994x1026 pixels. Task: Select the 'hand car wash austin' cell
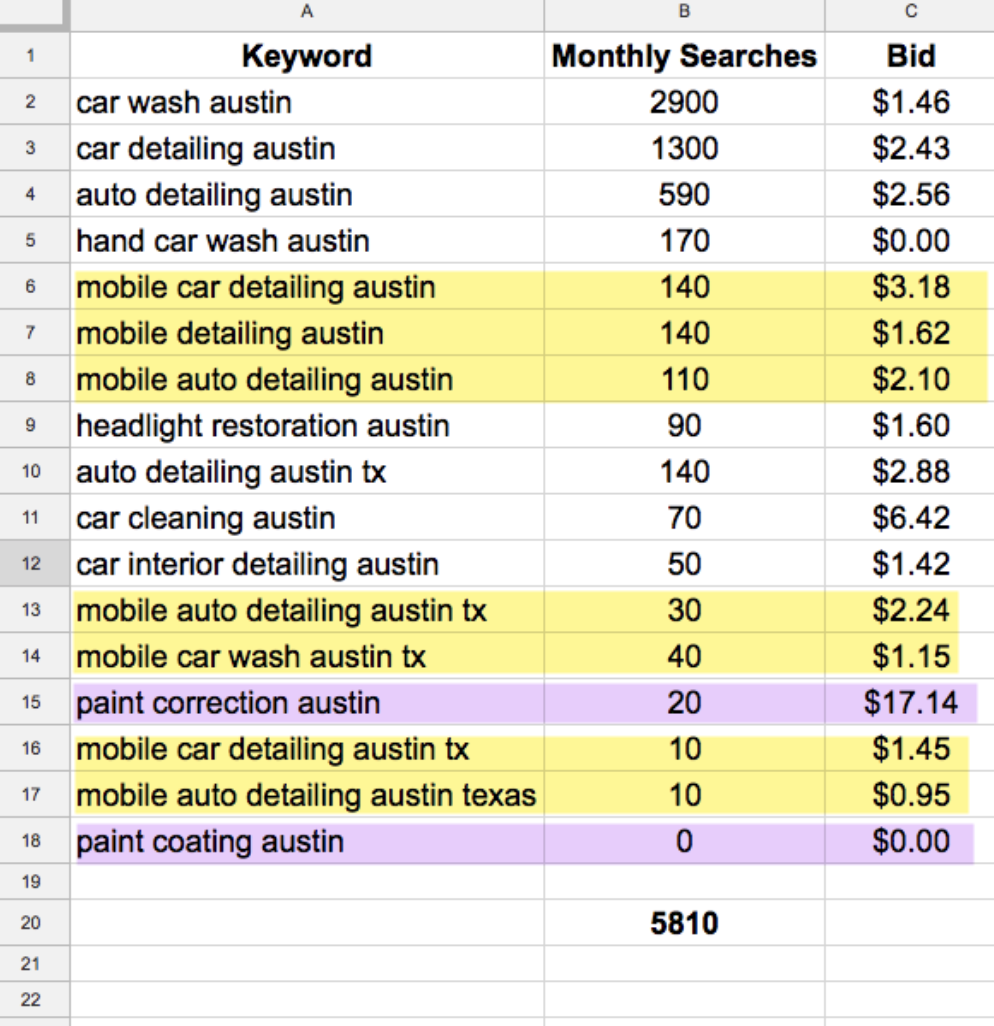pos(306,241)
